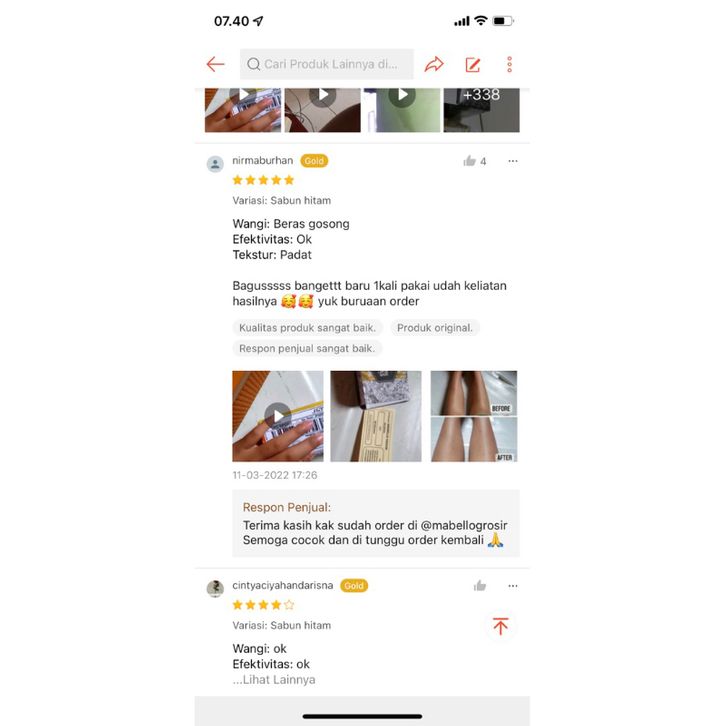Select the Kualitas produk sangat baik tag
Viewport: 726px width, 726px height.
click(x=307, y=328)
